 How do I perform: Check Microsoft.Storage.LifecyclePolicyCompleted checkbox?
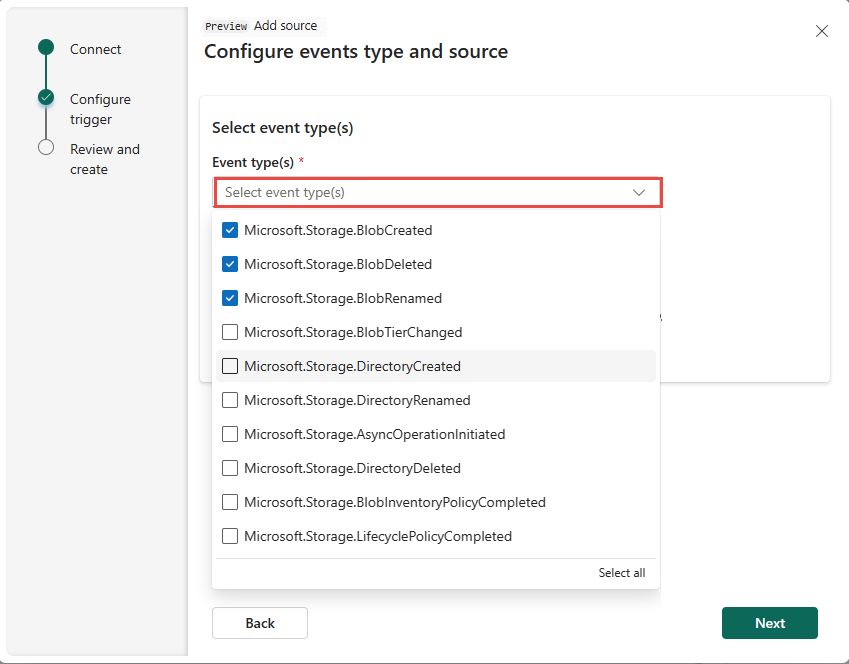(x=230, y=536)
